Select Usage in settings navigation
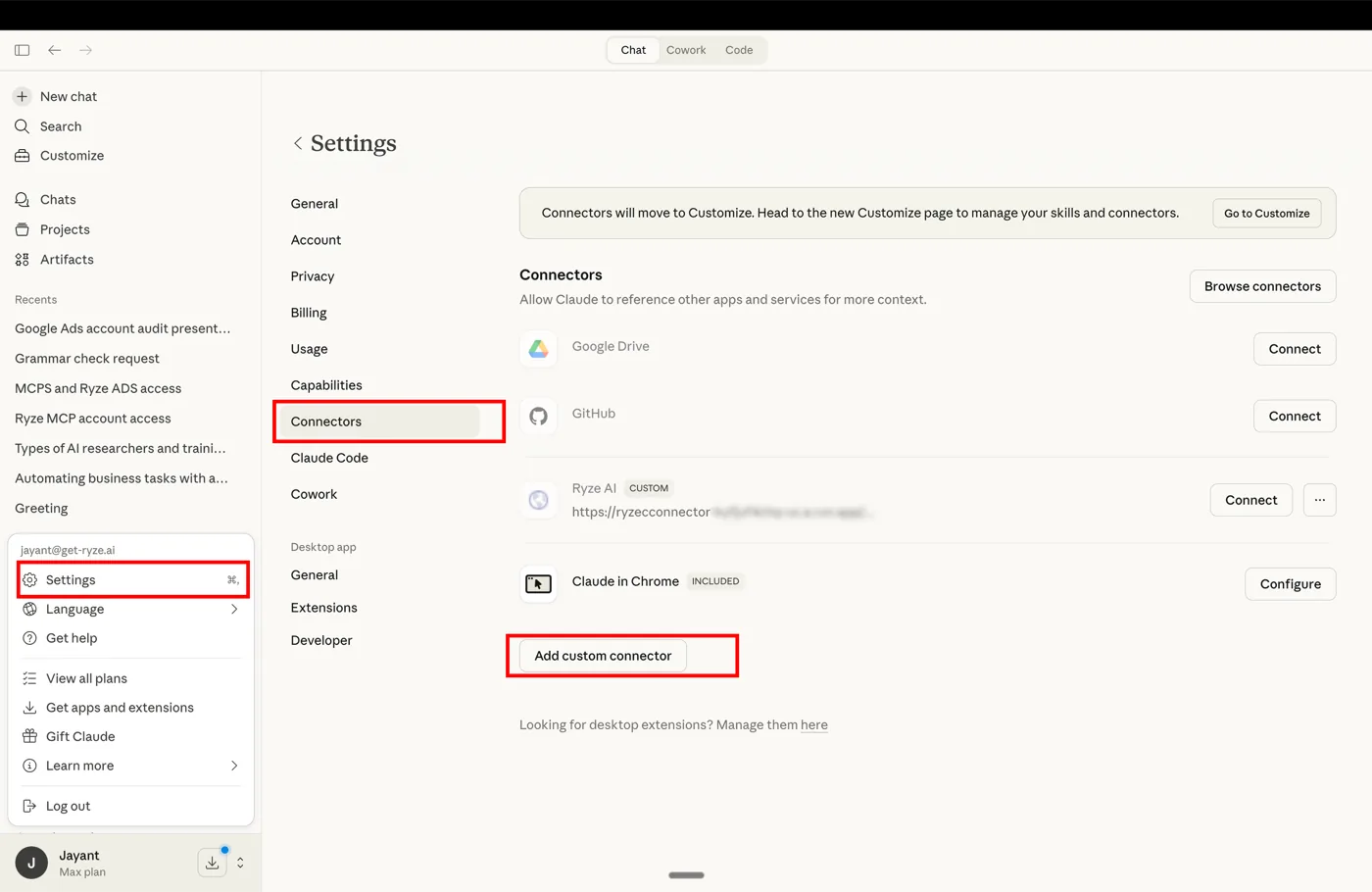This screenshot has height=892, width=1372. (310, 349)
